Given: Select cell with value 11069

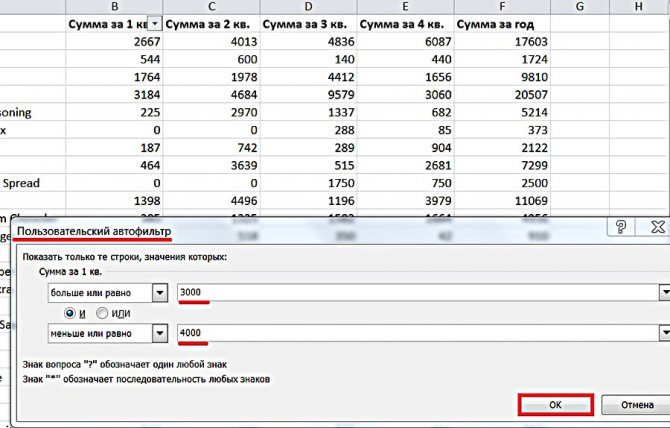Looking at the screenshot, I should point(502,201).
